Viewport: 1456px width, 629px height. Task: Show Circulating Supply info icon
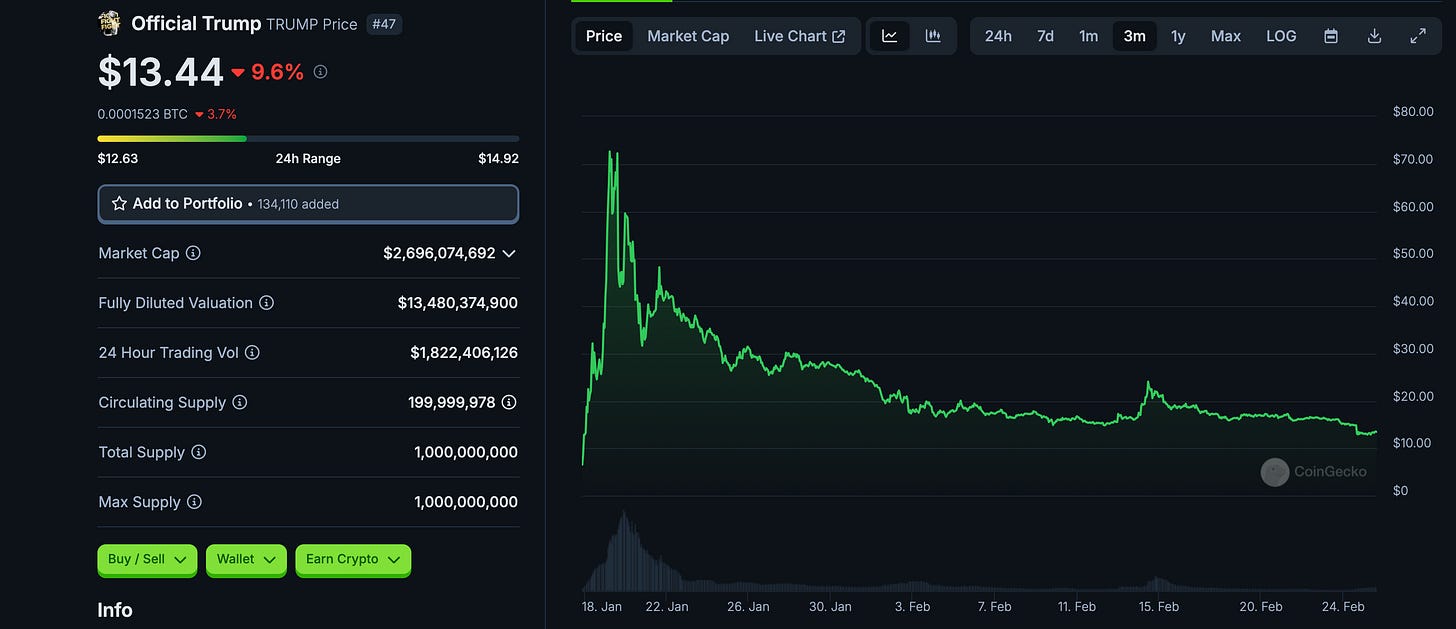coord(240,402)
